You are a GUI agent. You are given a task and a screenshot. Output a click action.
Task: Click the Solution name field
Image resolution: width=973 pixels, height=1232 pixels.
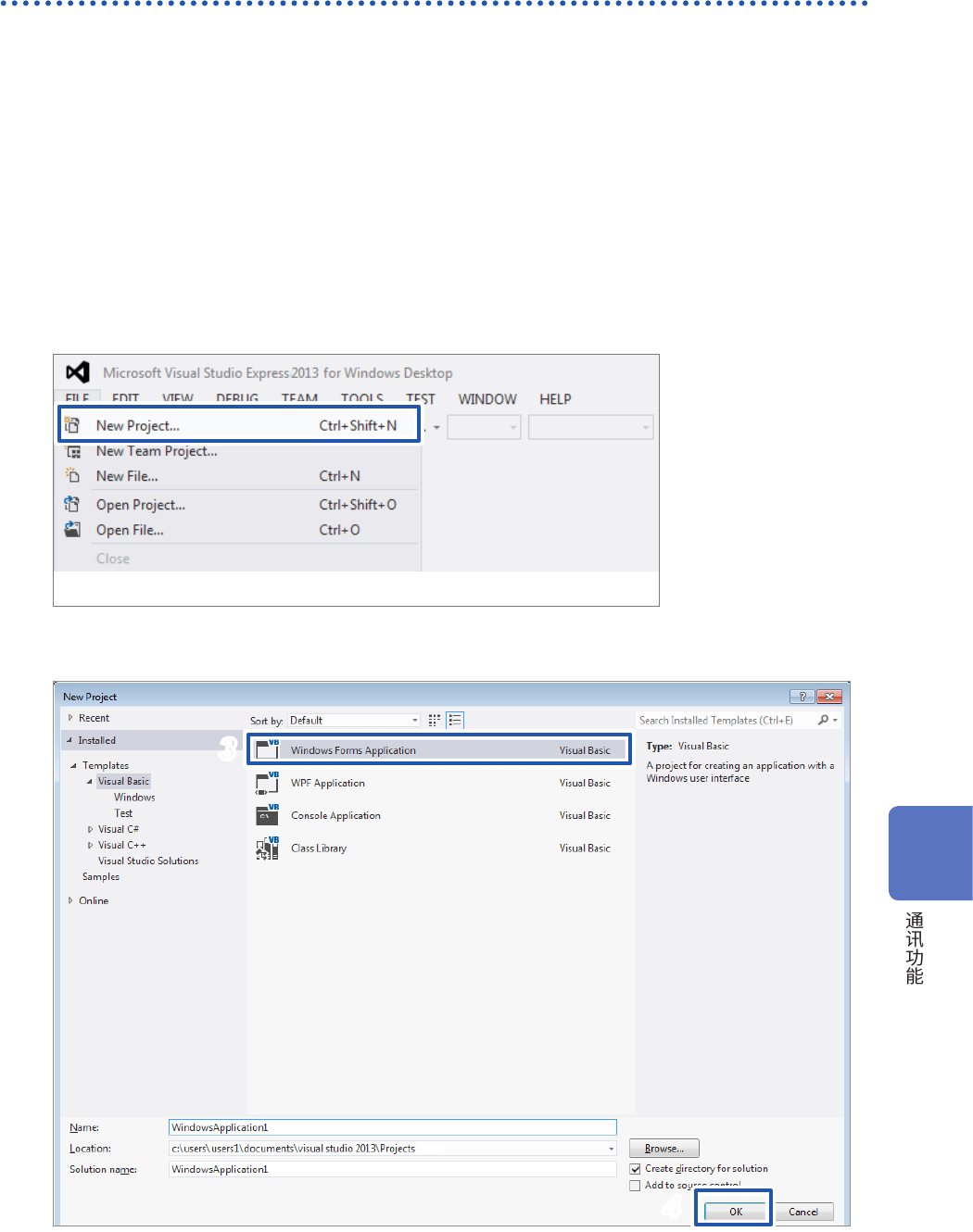pos(393,1169)
